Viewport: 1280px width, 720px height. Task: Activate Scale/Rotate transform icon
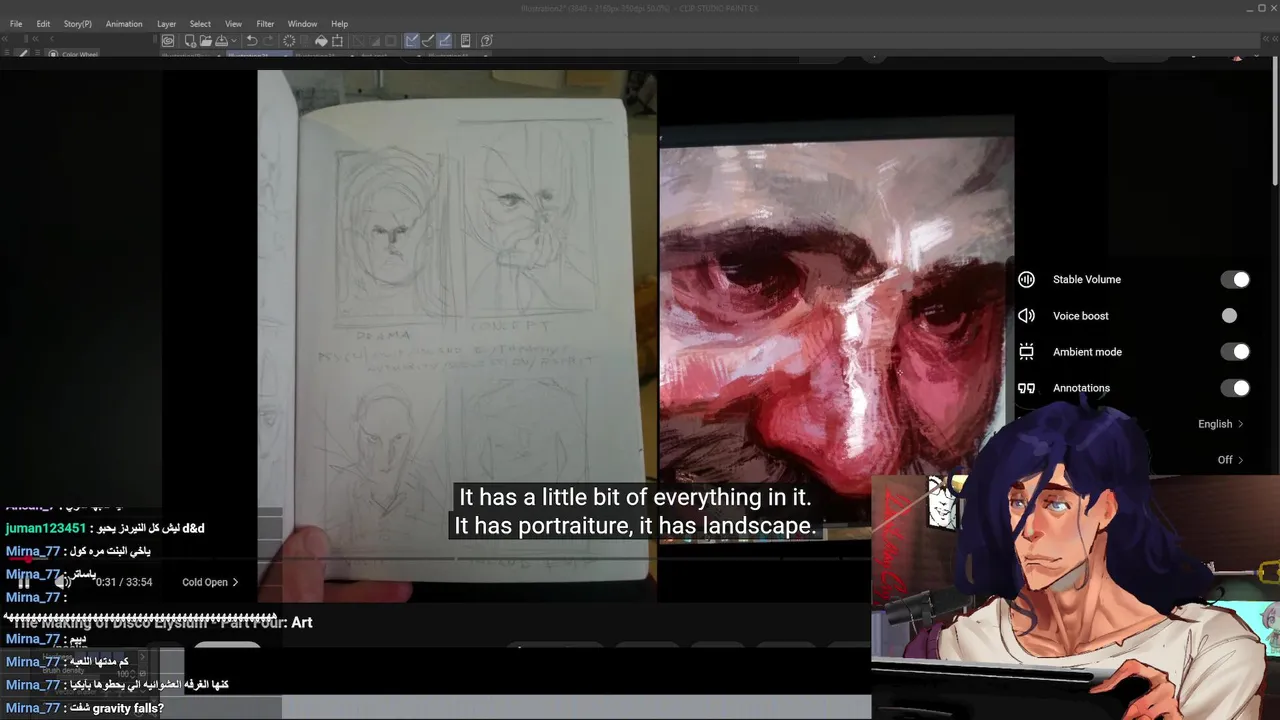coord(337,41)
